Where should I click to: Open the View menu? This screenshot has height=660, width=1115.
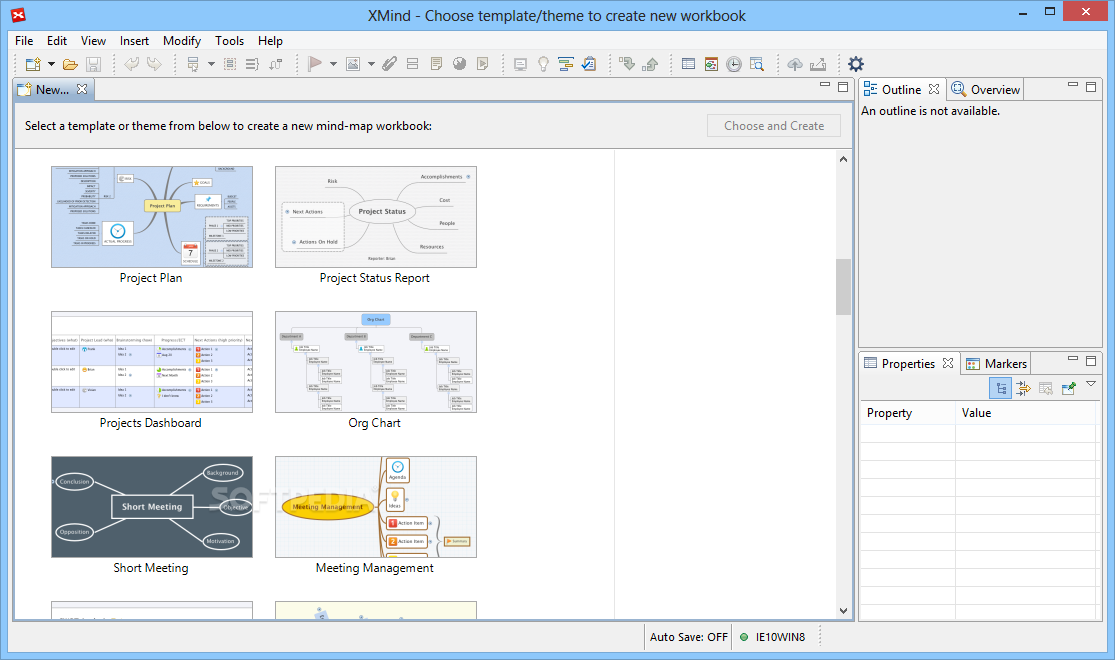(x=93, y=41)
